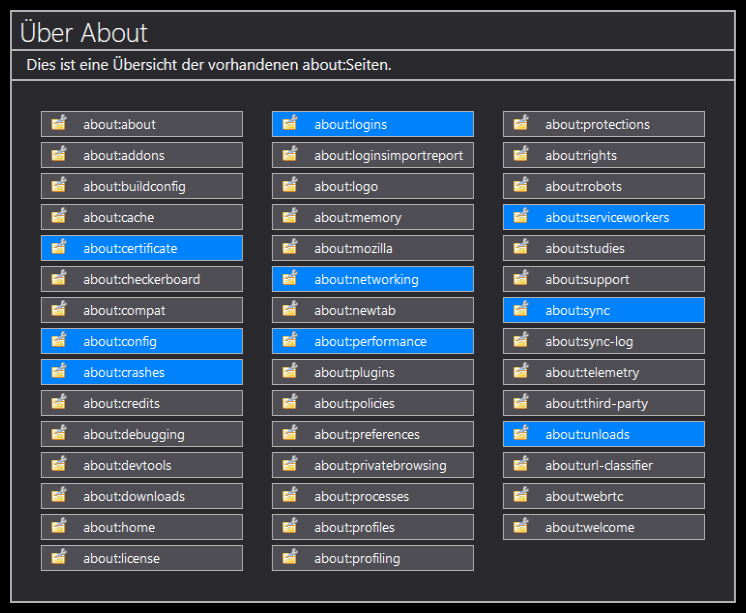Screen dimensions: 746x613
Task: Open about:privatebrowsing
Action: [373, 465]
